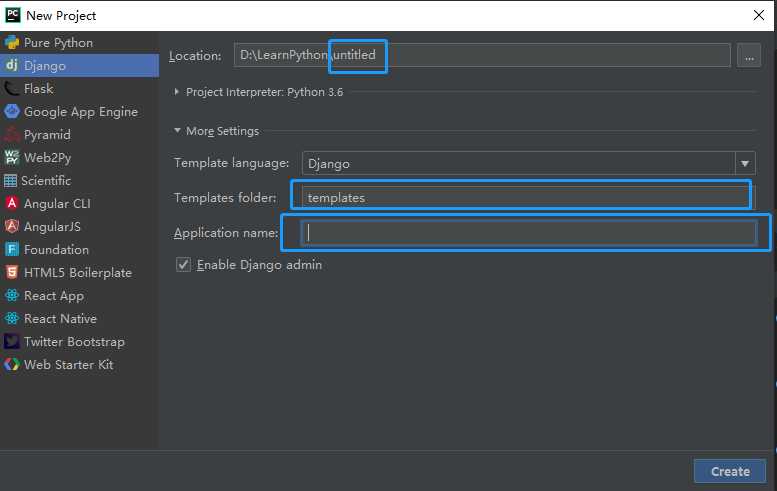Click the Application name field

528,232
